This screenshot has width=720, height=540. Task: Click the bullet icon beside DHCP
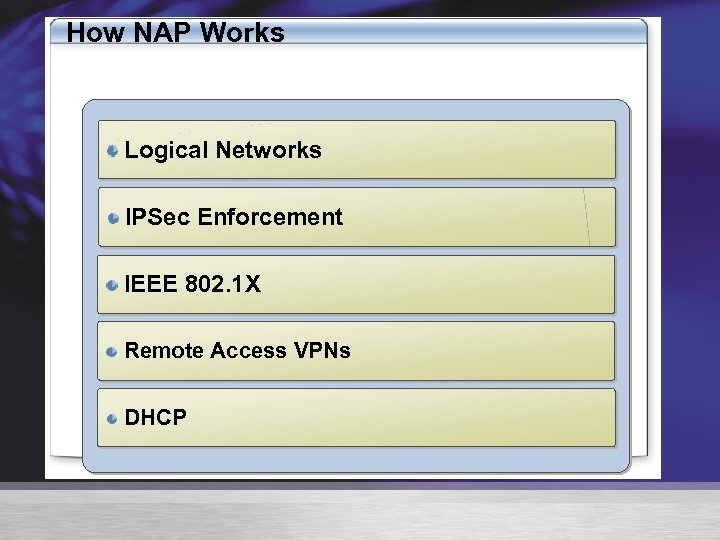112,419
